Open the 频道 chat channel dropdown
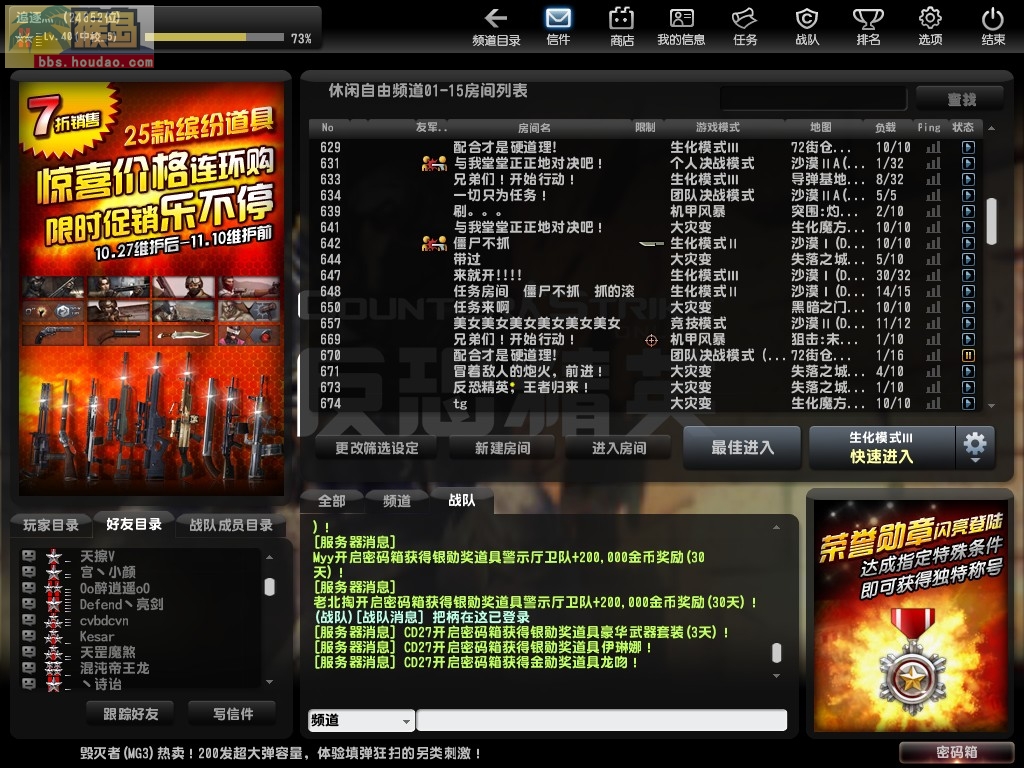 click(361, 720)
